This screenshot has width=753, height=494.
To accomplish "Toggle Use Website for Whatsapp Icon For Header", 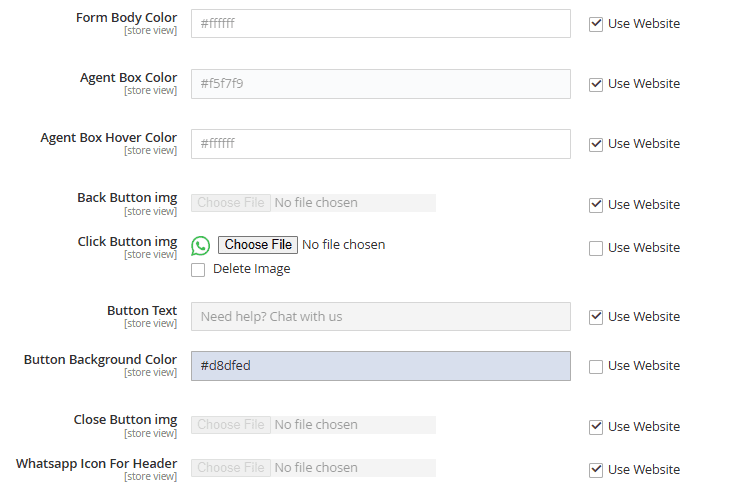I will point(596,470).
